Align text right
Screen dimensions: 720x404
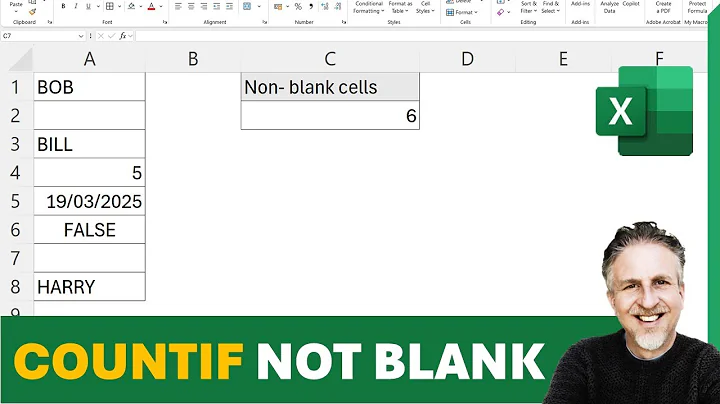pyautogui.click(x=204, y=6)
